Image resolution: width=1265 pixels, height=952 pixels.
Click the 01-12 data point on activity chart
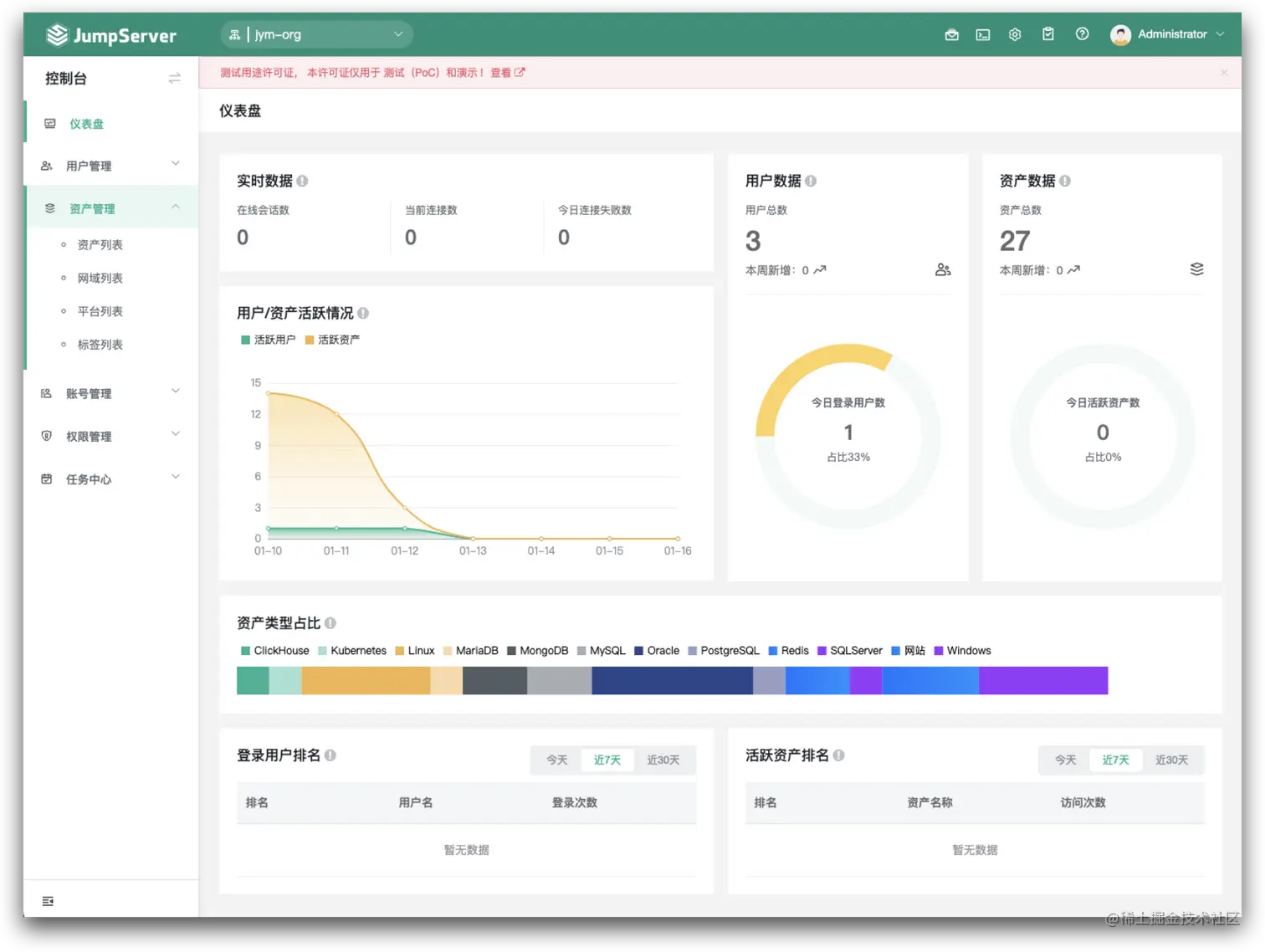(x=405, y=508)
